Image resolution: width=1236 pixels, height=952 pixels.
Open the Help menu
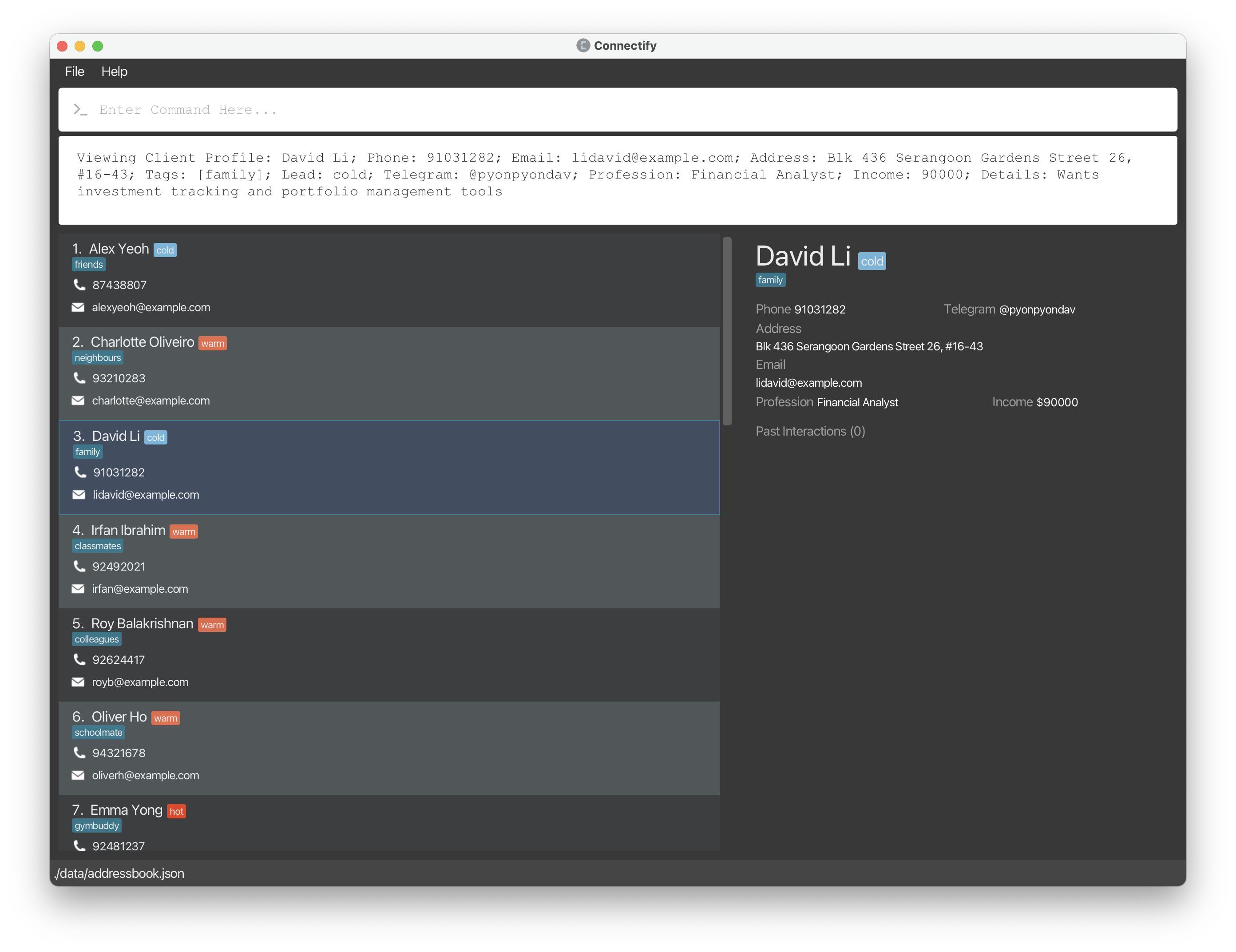tap(115, 71)
